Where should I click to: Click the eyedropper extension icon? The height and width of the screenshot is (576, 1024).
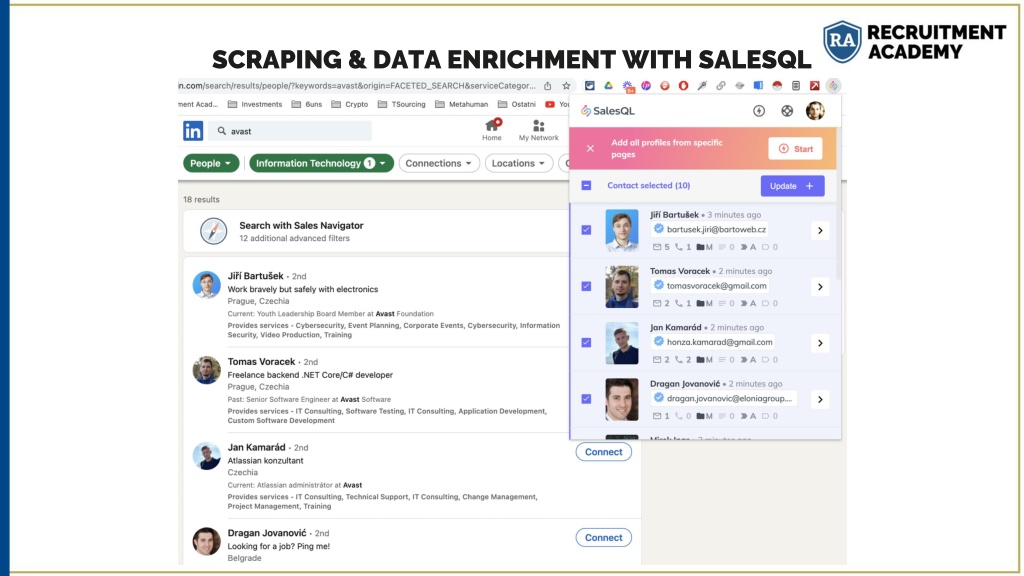click(x=702, y=86)
